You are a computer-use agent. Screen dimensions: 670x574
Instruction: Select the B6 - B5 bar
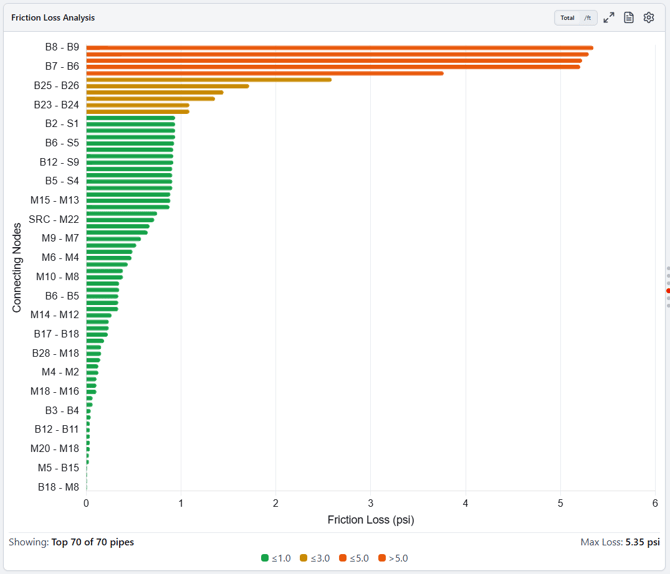[102, 296]
